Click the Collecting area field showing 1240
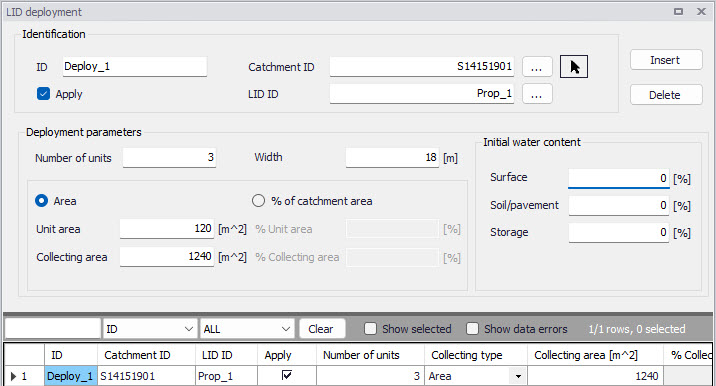This screenshot has height=386, width=716. point(167,257)
